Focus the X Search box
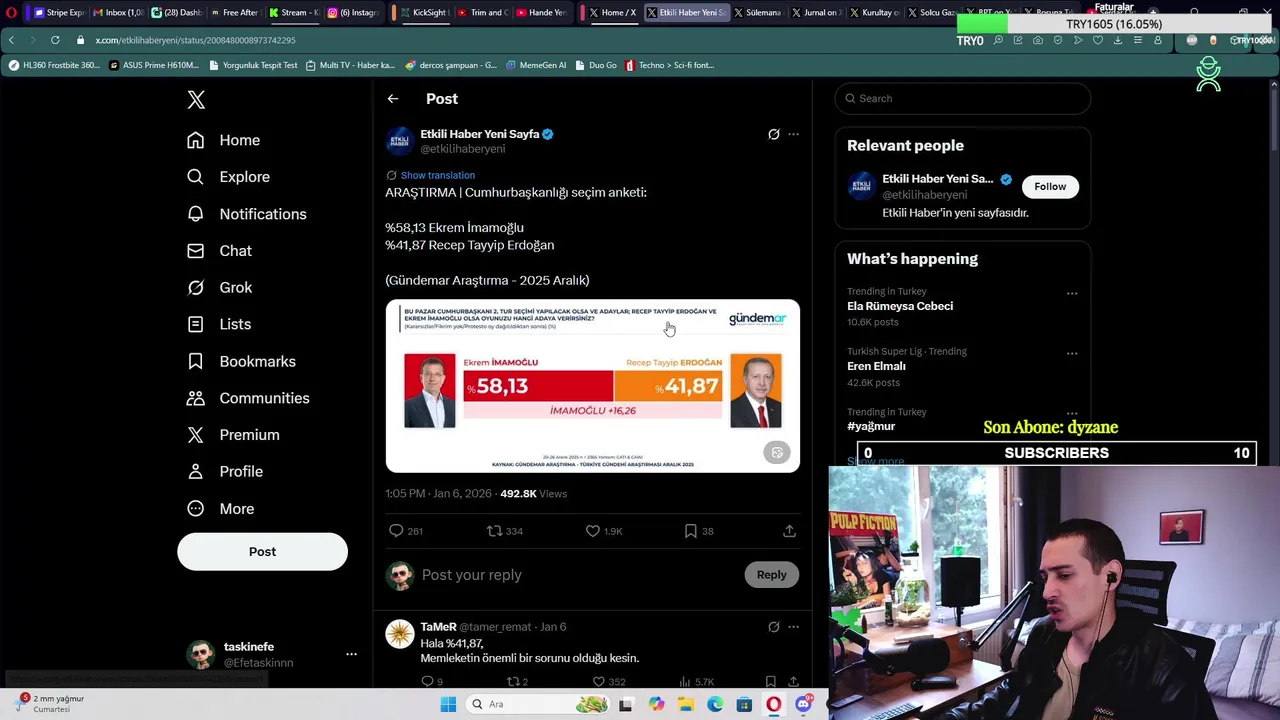This screenshot has height=720, width=1280. click(x=963, y=98)
